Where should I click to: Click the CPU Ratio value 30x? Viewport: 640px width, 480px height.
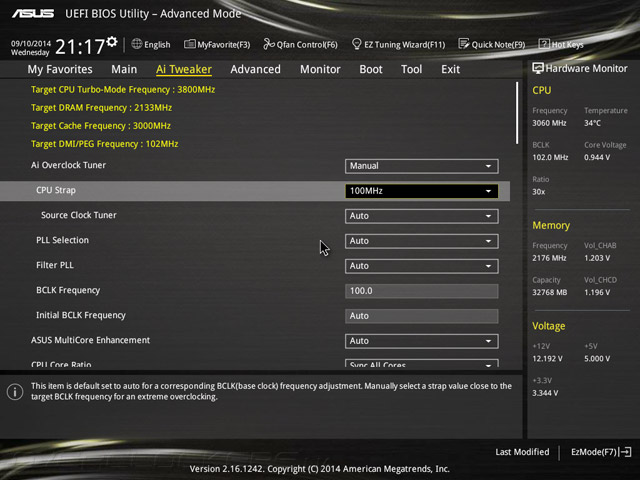[538, 192]
